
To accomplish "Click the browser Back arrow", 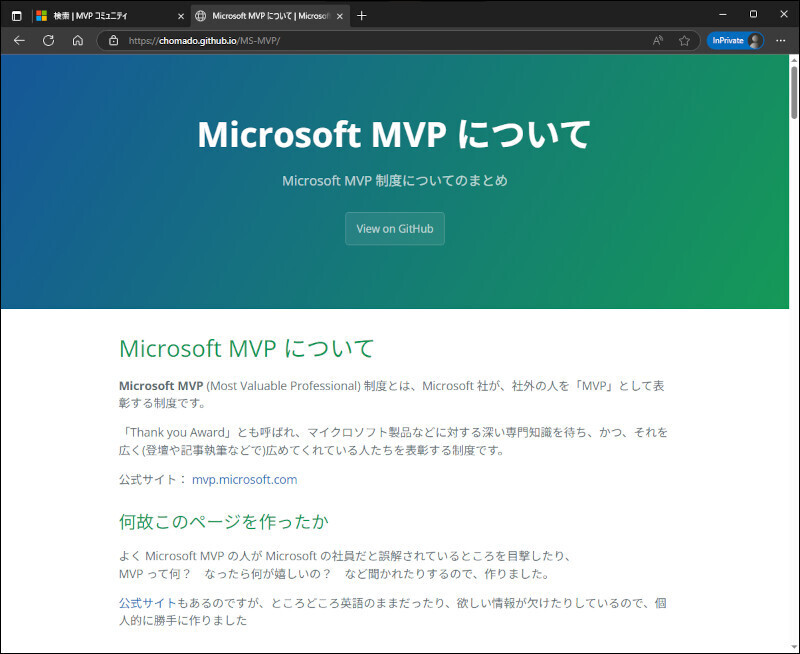I will (x=19, y=41).
